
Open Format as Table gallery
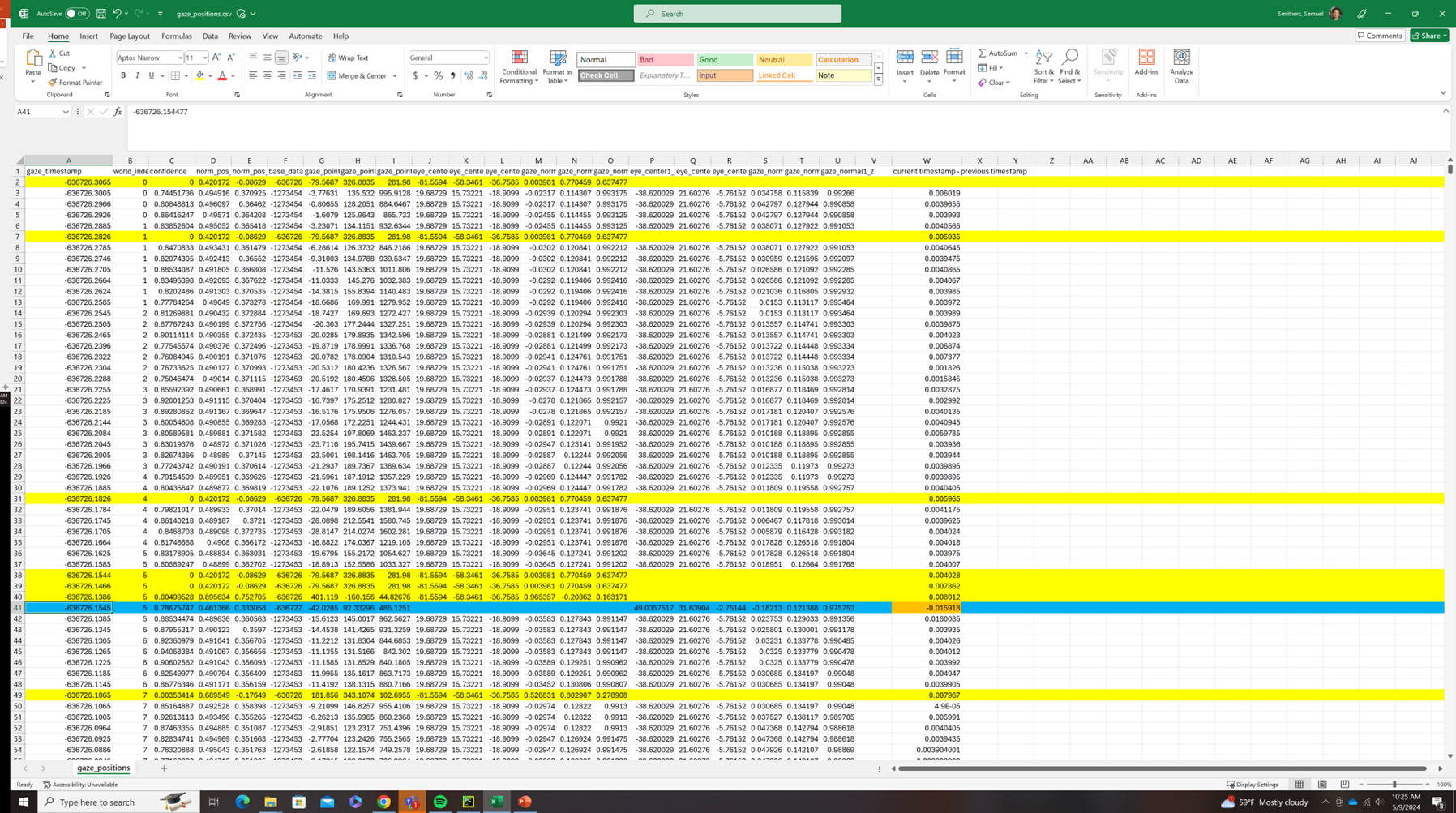(558, 67)
